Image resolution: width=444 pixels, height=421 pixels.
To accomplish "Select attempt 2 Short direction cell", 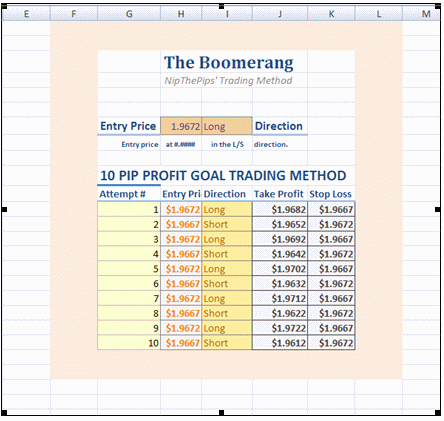I will 227,224.
